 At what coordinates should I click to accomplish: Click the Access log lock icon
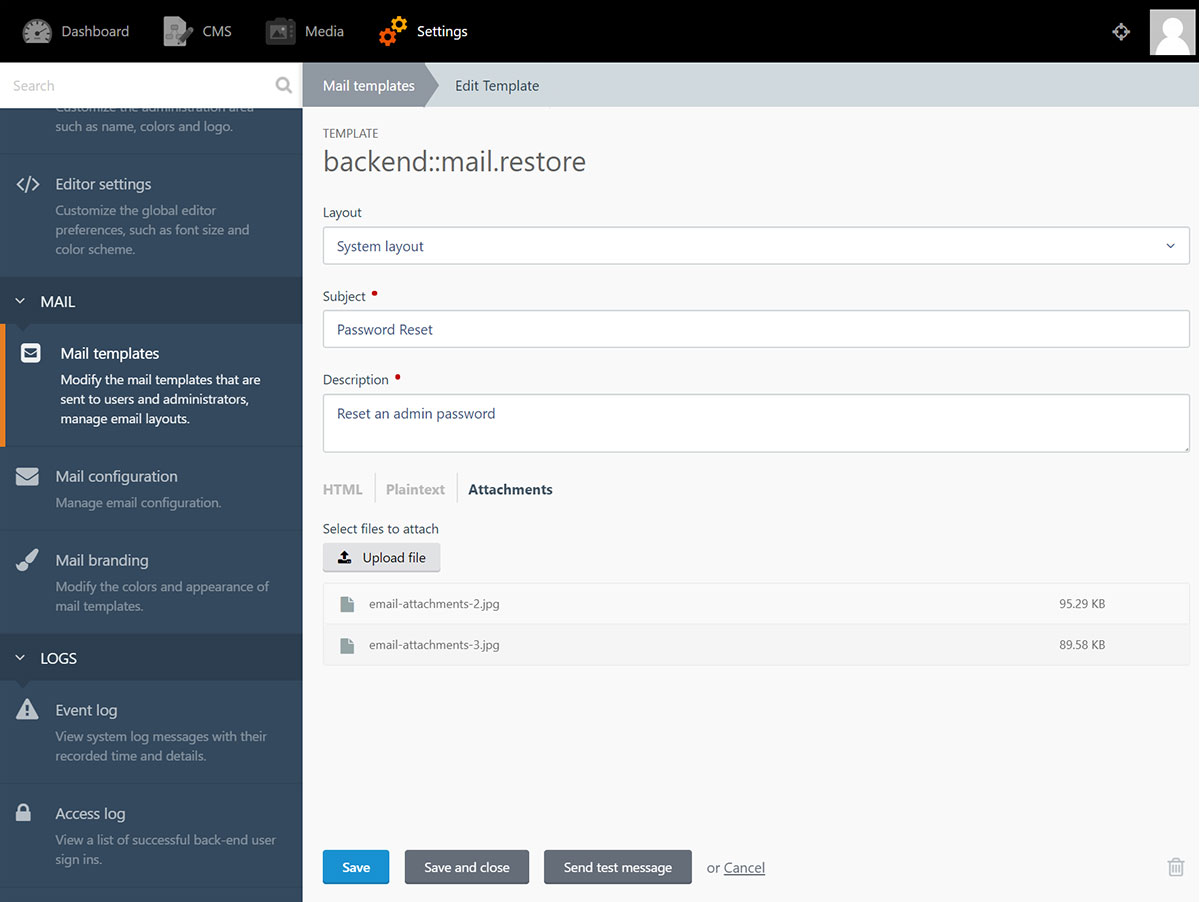[x=24, y=813]
